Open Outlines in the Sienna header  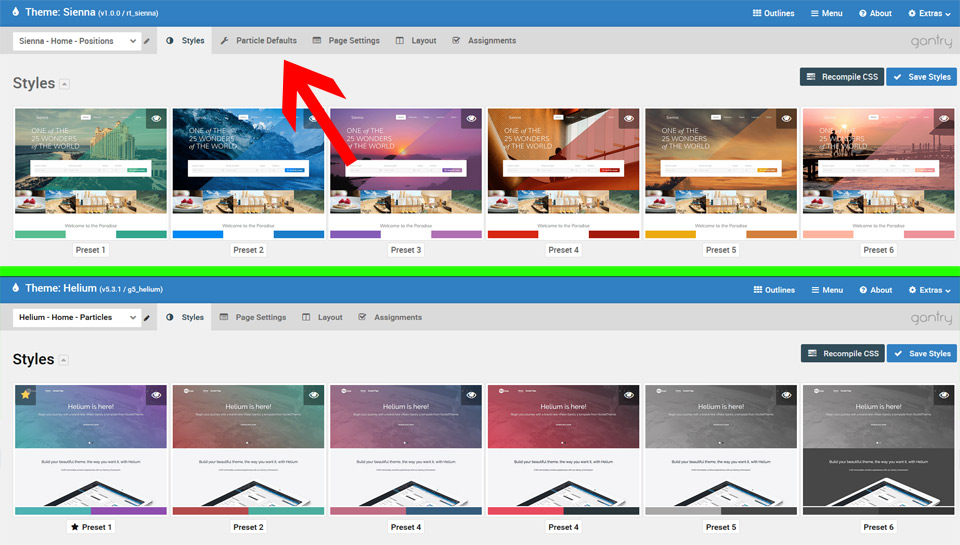point(773,13)
